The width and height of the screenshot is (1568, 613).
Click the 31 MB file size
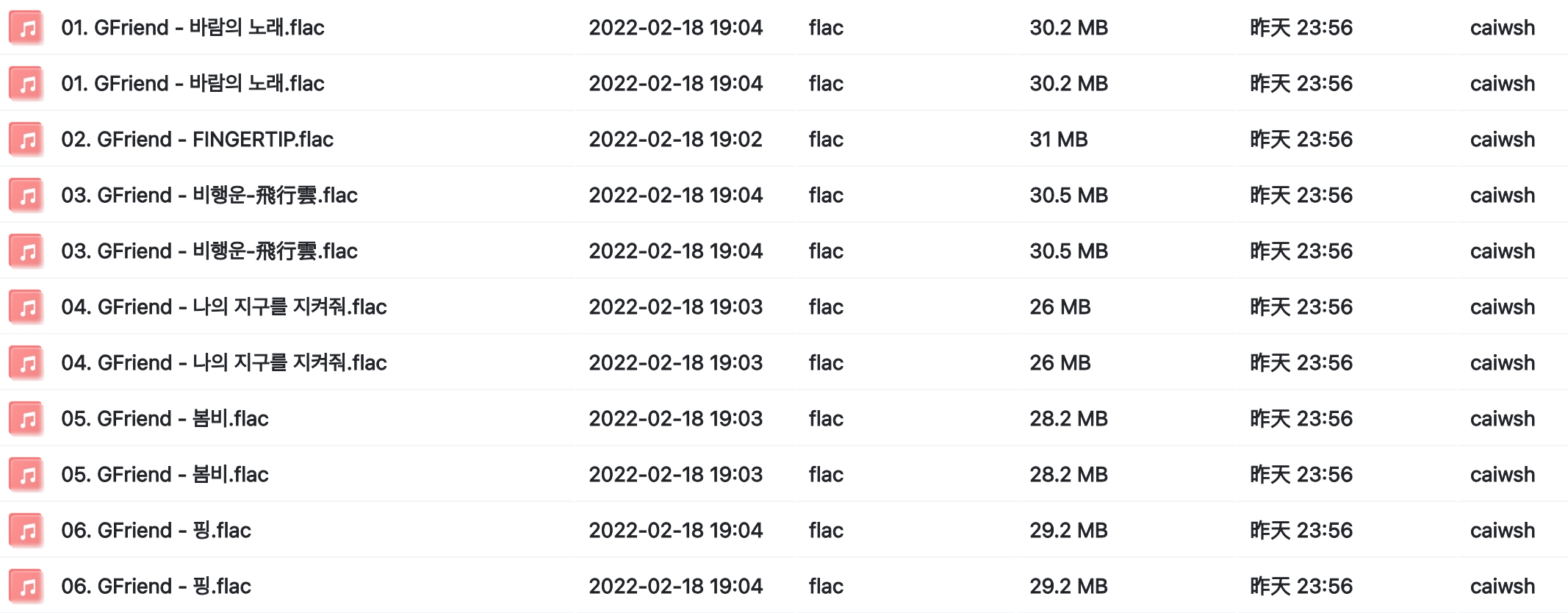point(1058,140)
